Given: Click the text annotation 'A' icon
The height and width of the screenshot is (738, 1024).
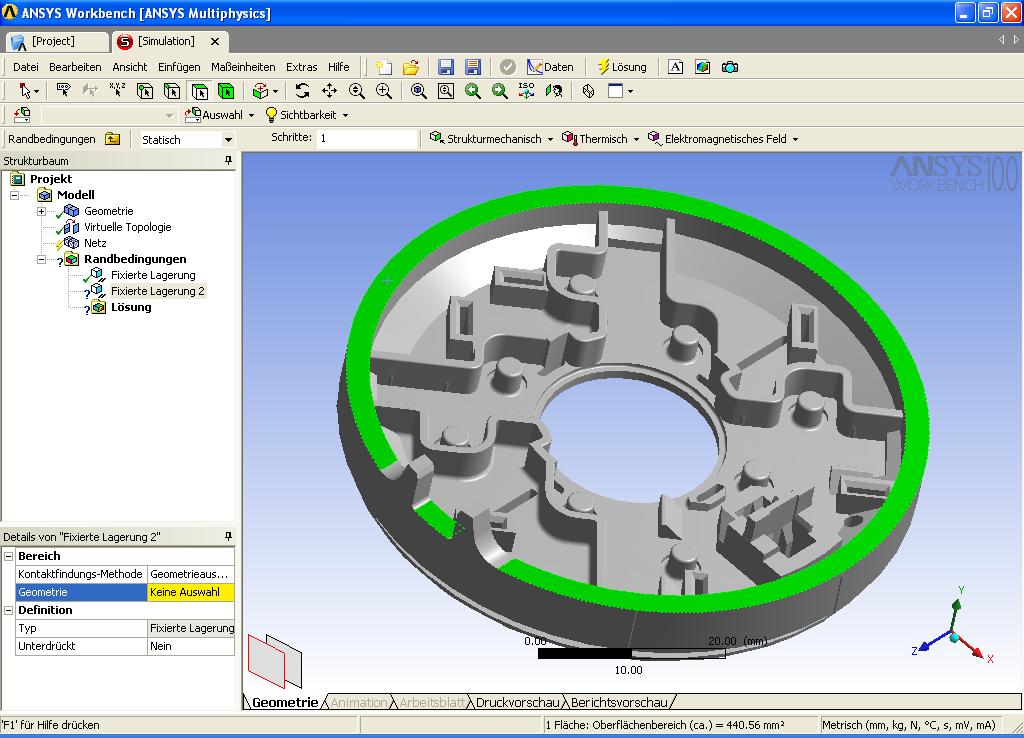Looking at the screenshot, I should click(675, 67).
